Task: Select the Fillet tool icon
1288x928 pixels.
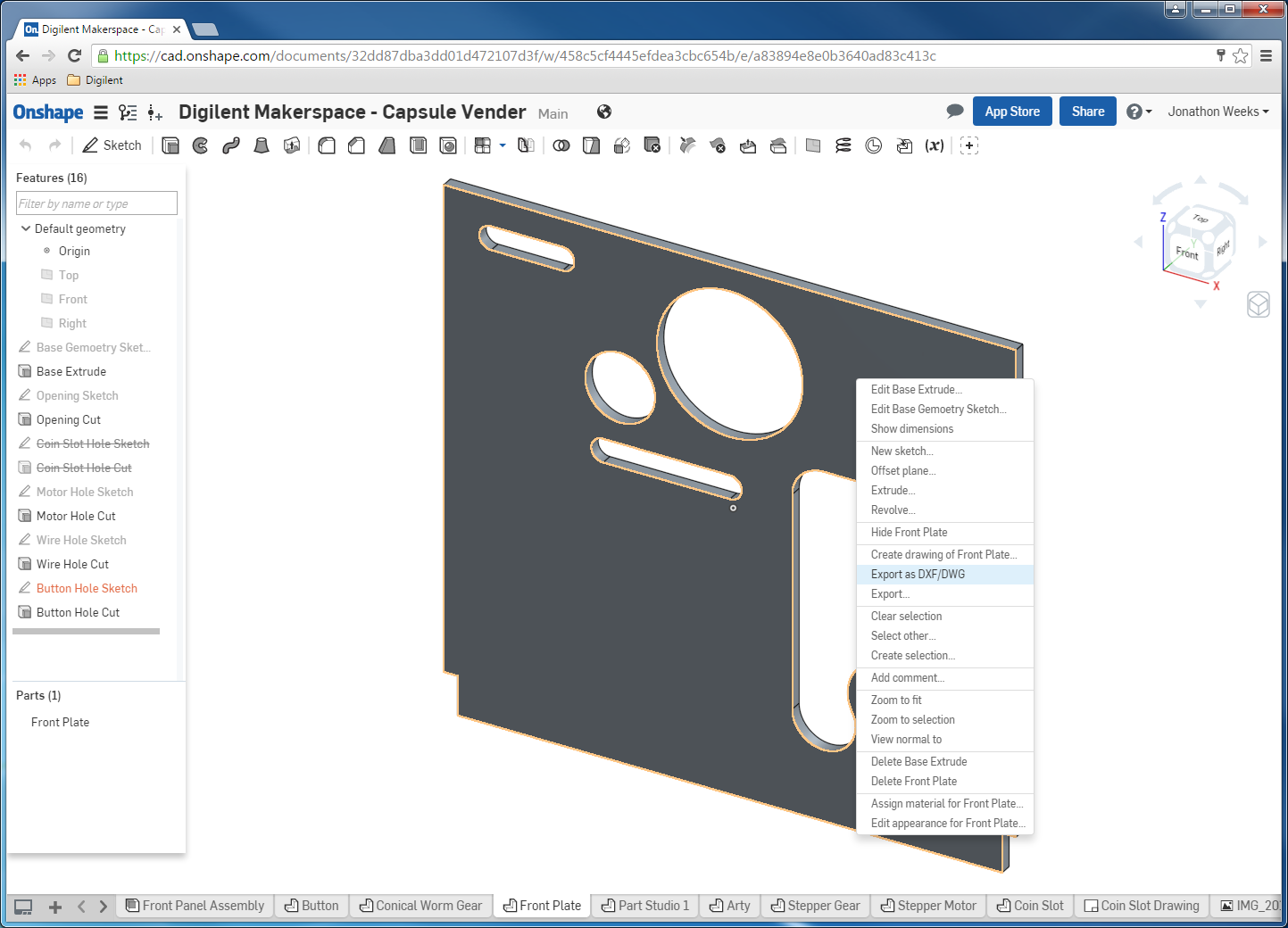Action: (x=327, y=145)
